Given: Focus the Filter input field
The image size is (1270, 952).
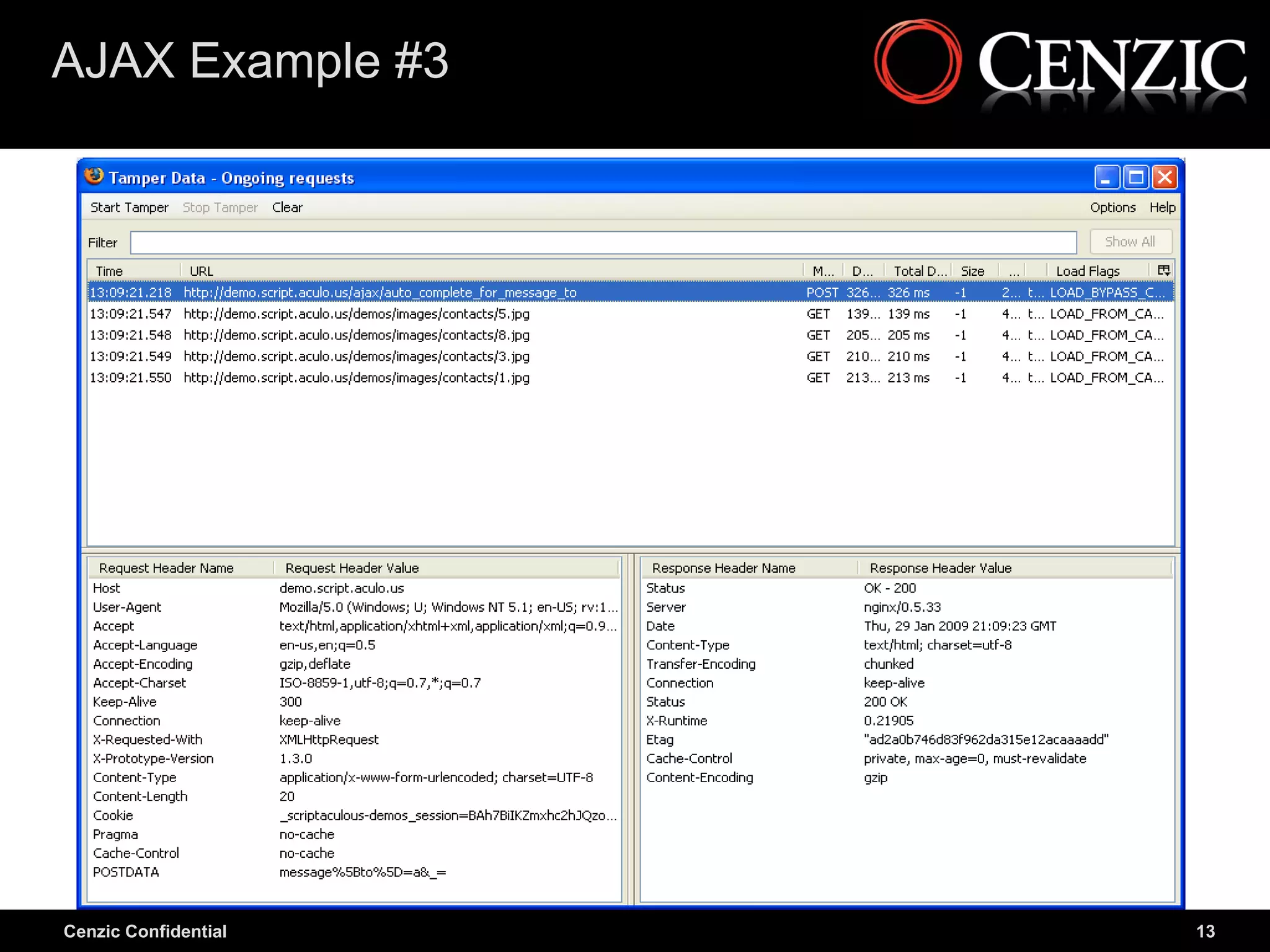Looking at the screenshot, I should tap(603, 242).
